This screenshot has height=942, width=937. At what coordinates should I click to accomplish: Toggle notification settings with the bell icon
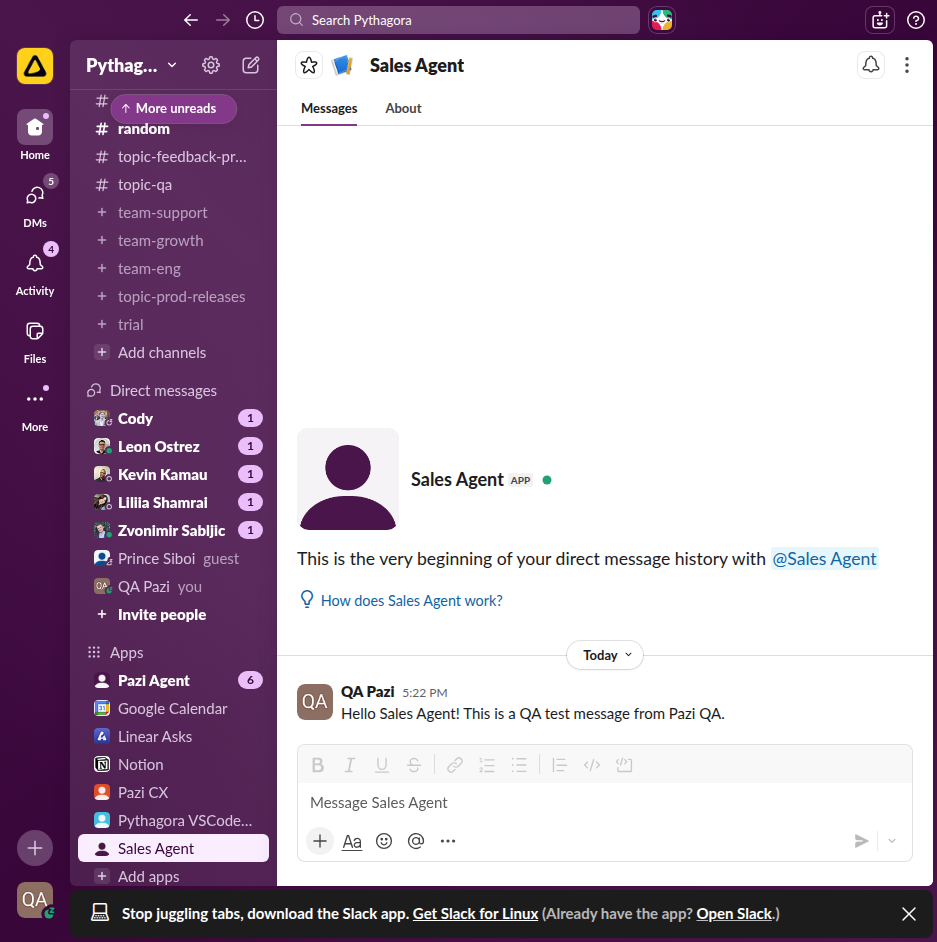click(x=870, y=64)
